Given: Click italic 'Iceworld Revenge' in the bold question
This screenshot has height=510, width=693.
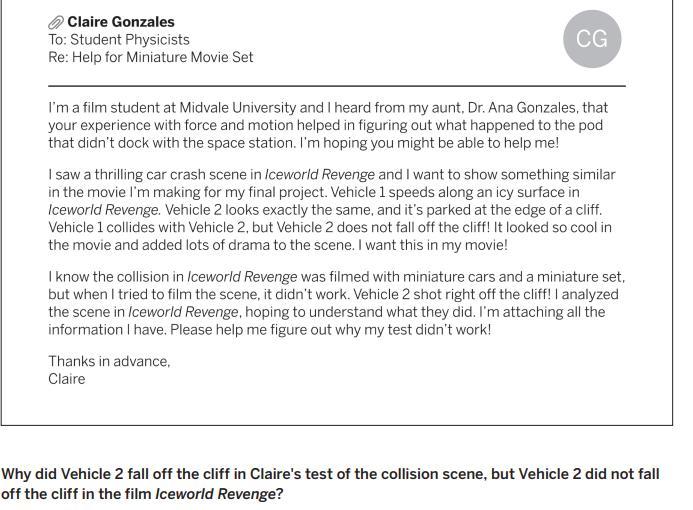Looking at the screenshot, I should [x=214, y=494].
